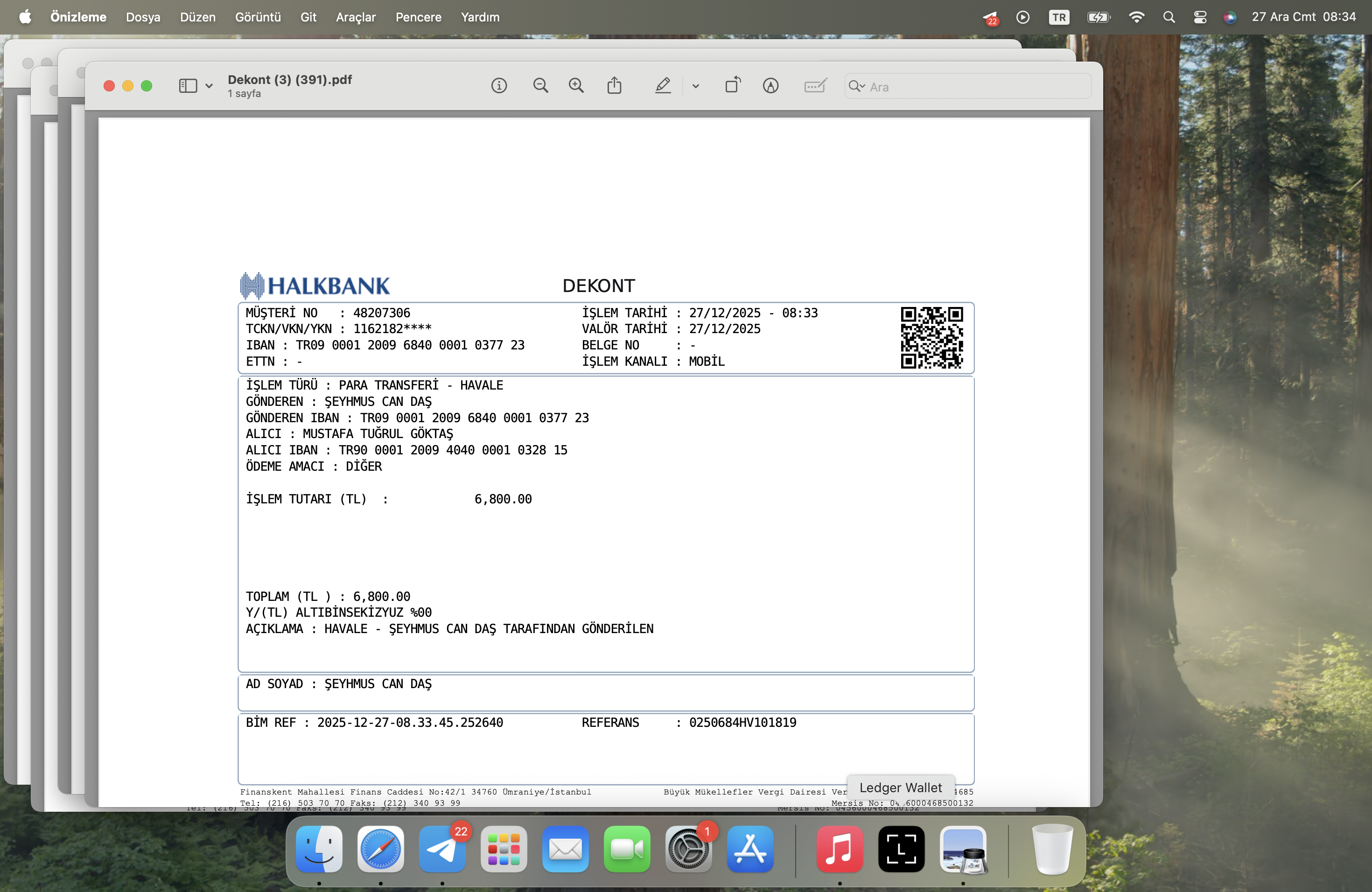Click the DEKONT heading text
The image size is (1372, 892).
click(598, 286)
